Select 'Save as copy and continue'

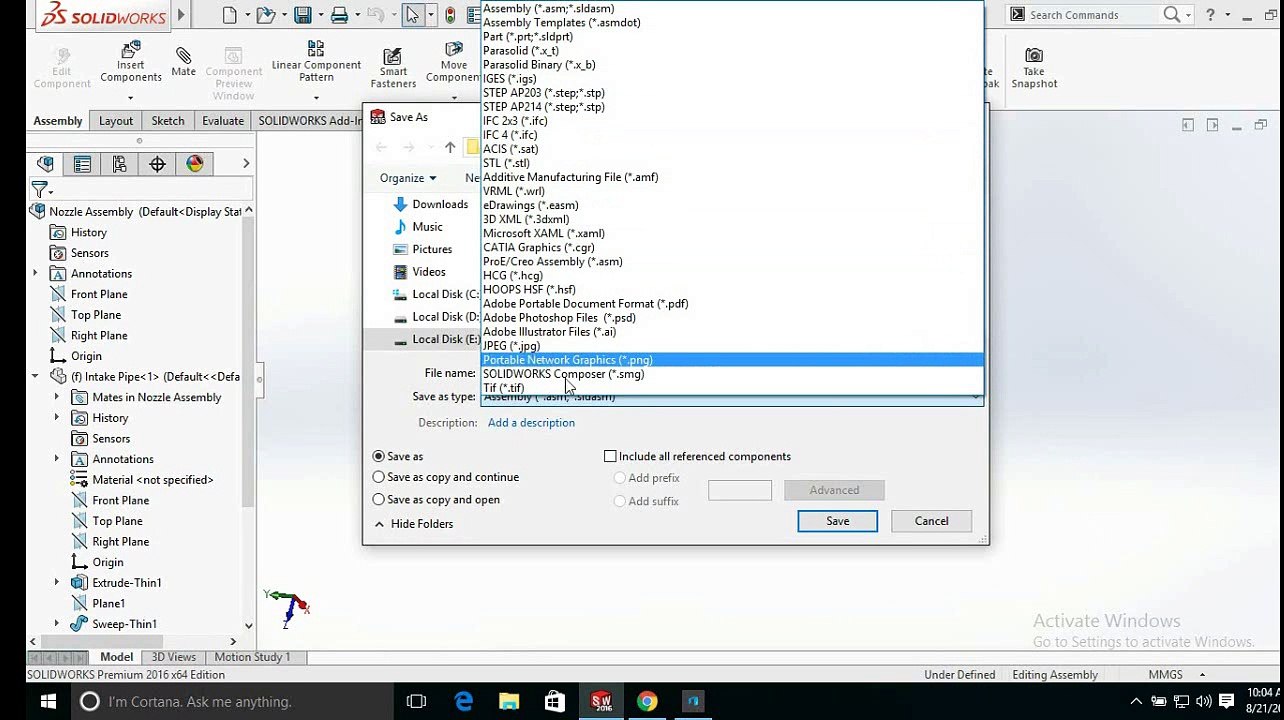click(379, 477)
